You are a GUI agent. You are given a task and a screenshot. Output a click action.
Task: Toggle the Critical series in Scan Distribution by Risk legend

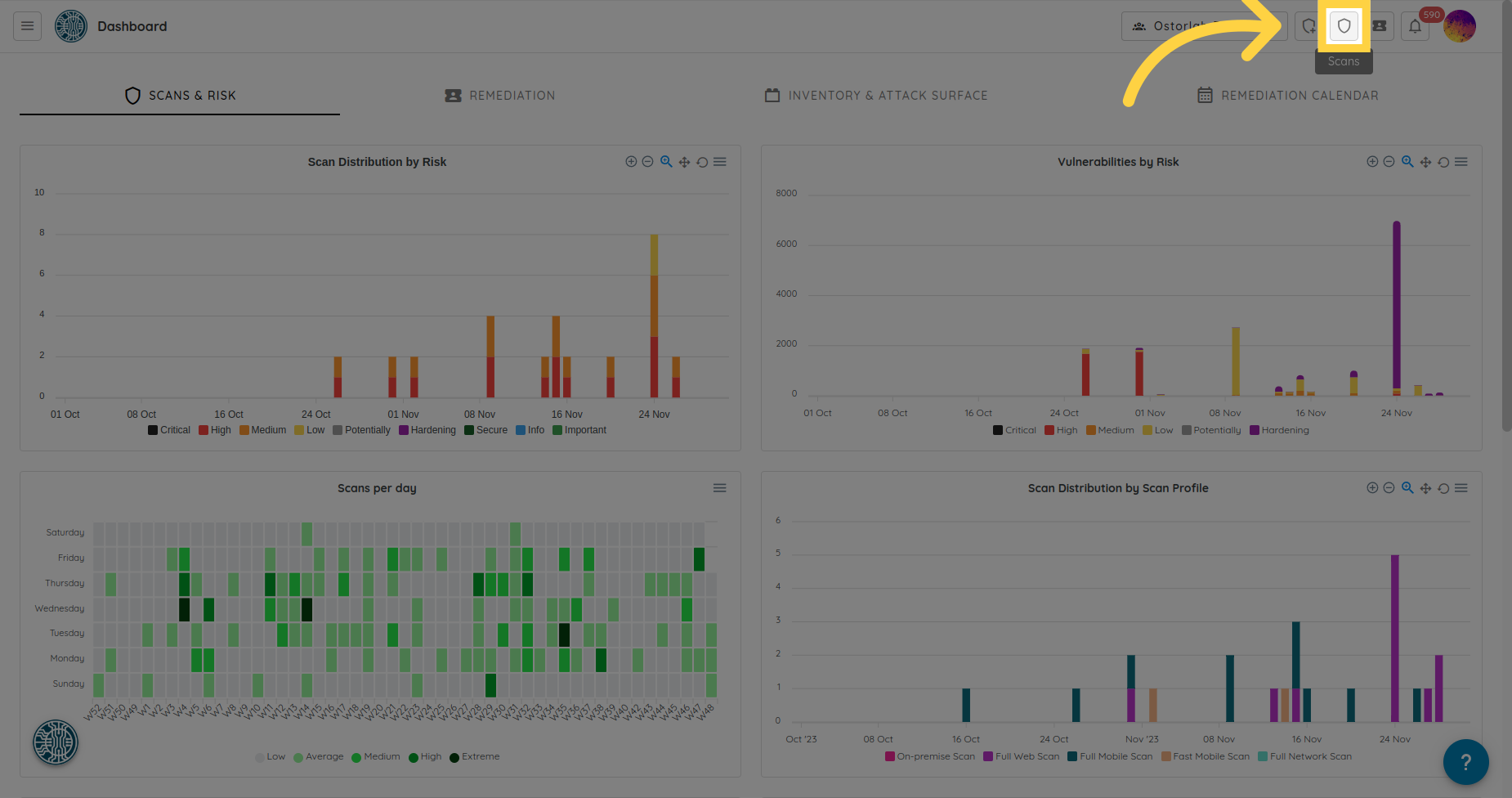click(169, 430)
